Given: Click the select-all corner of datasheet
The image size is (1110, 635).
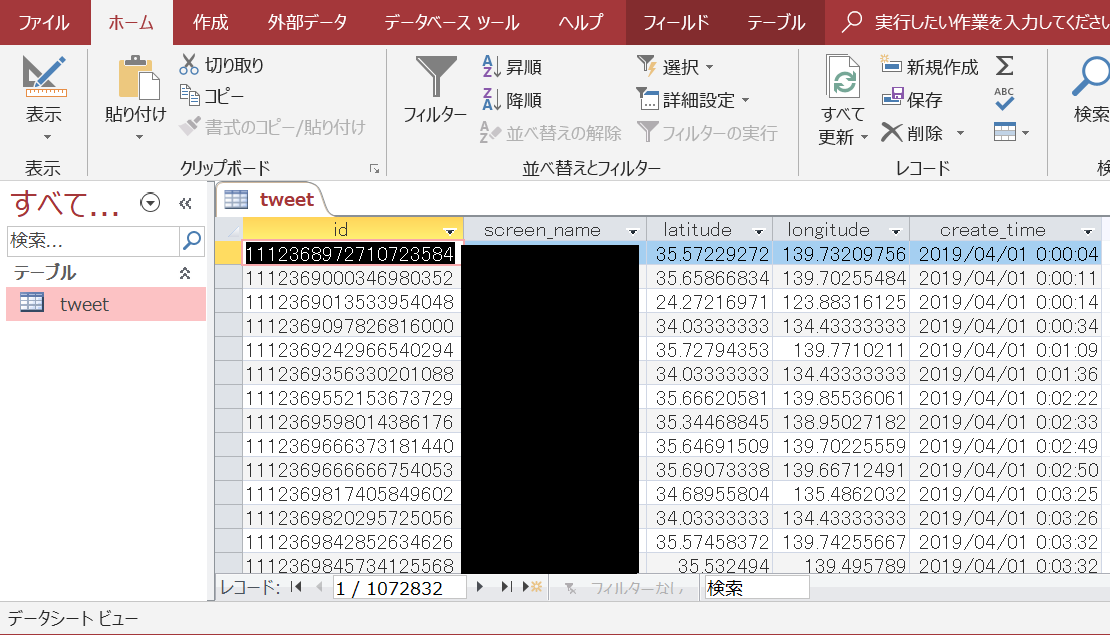Looking at the screenshot, I should (x=229, y=229).
